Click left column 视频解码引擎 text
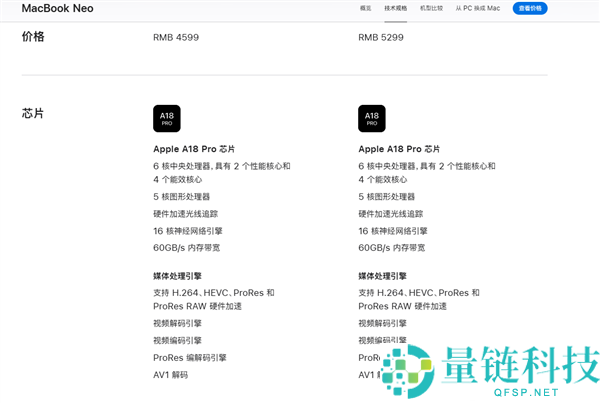This screenshot has width=600, height=403. (178, 323)
